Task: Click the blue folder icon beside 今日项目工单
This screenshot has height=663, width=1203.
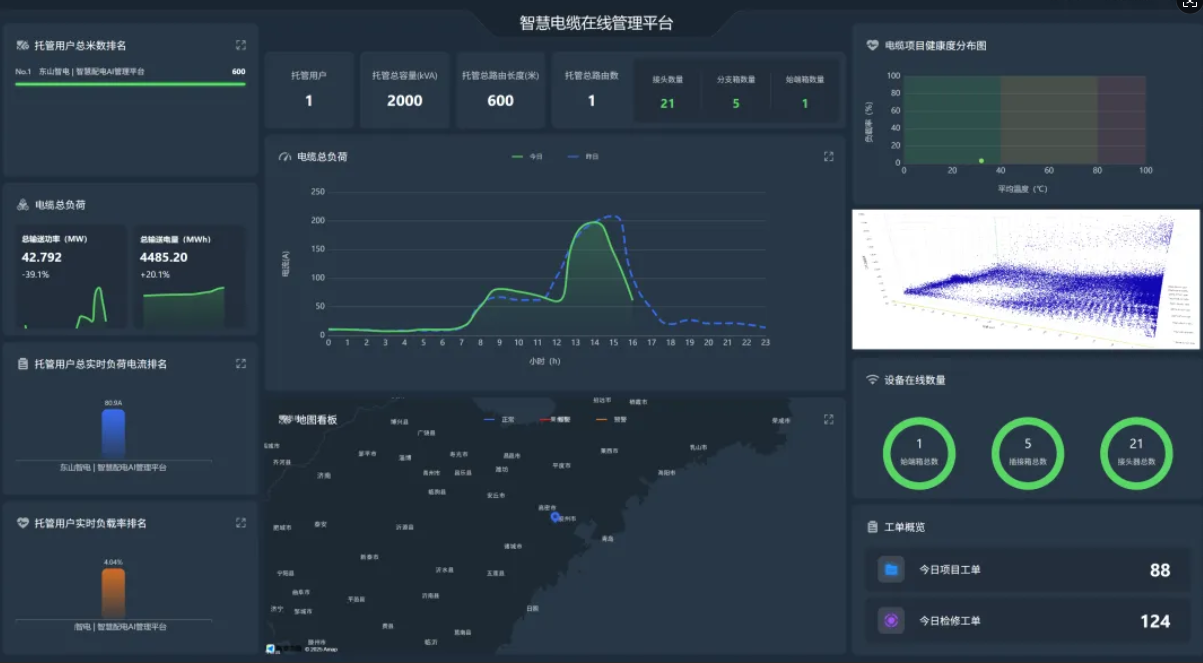Action: coord(890,569)
